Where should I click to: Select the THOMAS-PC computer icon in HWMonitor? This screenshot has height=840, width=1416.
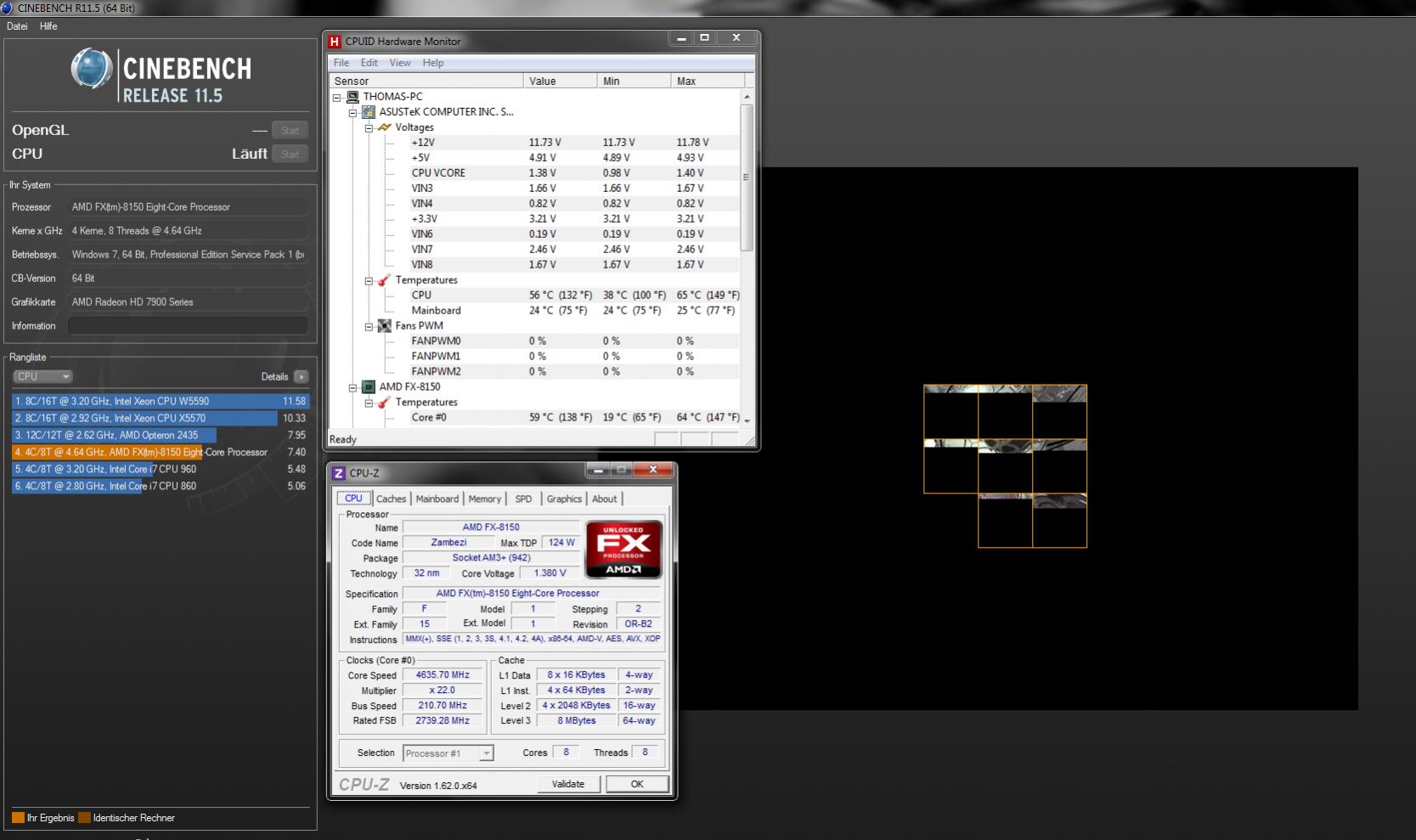coord(353,97)
